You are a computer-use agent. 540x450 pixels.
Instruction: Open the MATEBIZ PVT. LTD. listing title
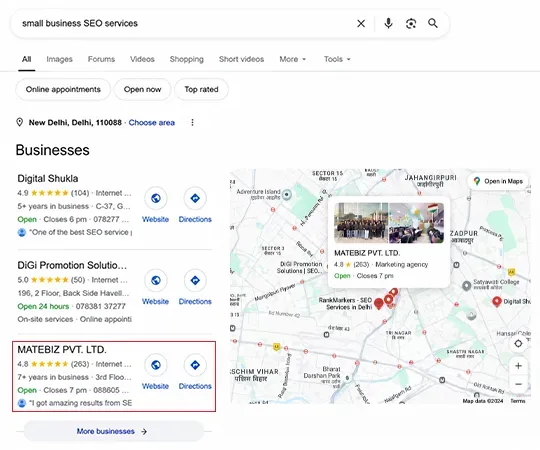[62, 349]
